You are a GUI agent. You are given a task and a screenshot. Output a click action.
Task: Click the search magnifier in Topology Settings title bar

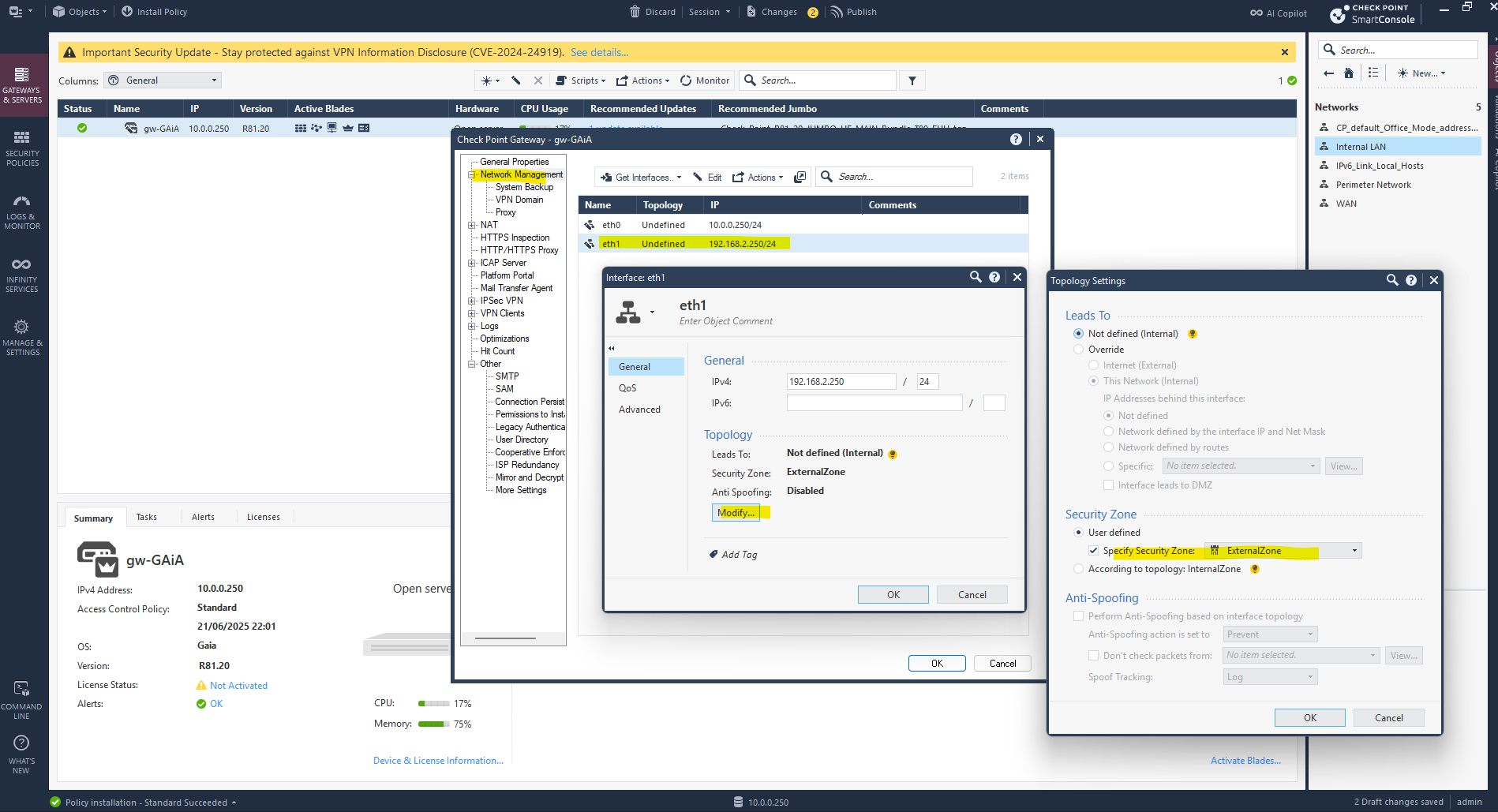[x=1392, y=280]
